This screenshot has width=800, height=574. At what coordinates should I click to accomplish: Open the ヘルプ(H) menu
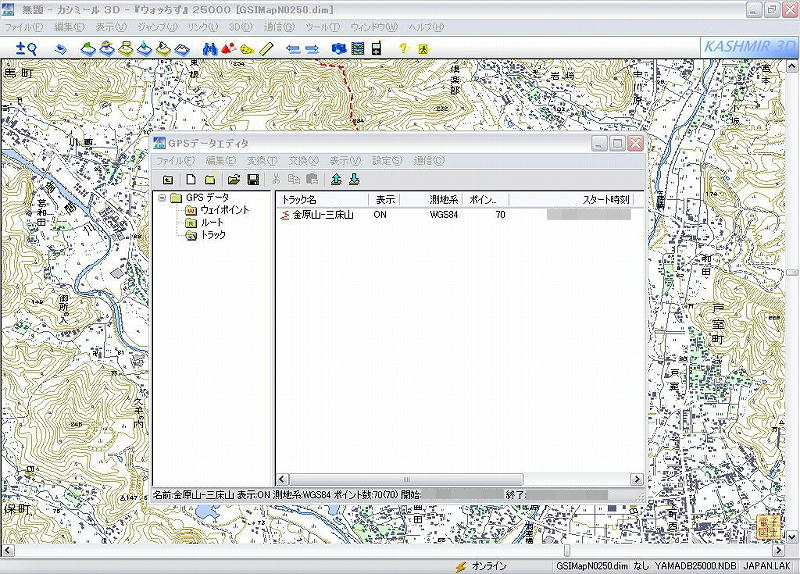click(426, 27)
